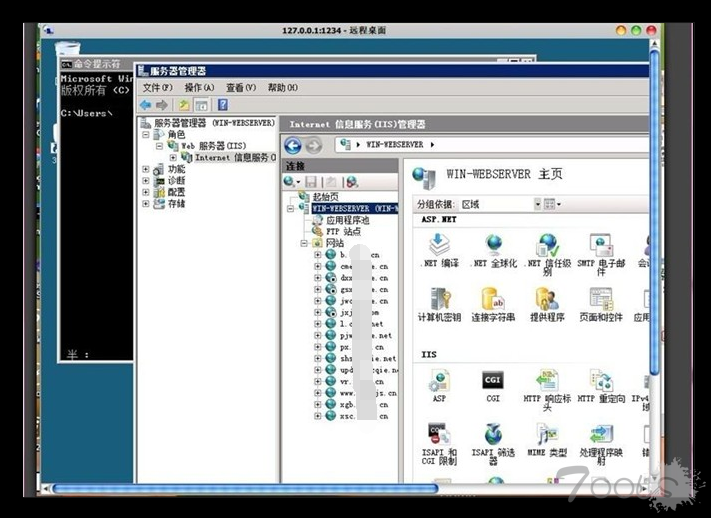Click the show/hide console tree toolbar icon
711x518 pixels.
[x=201, y=105]
